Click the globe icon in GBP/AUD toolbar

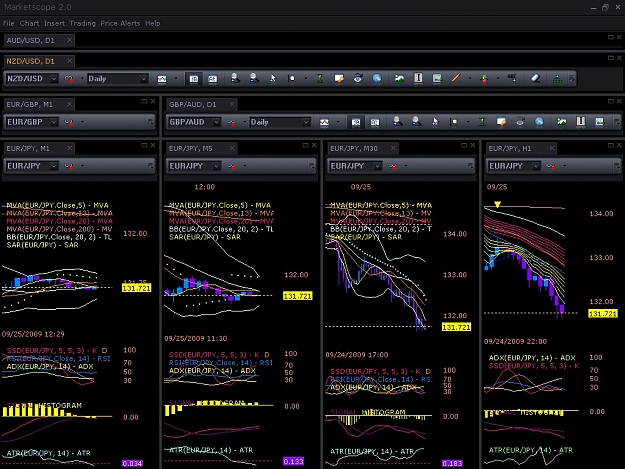point(539,122)
